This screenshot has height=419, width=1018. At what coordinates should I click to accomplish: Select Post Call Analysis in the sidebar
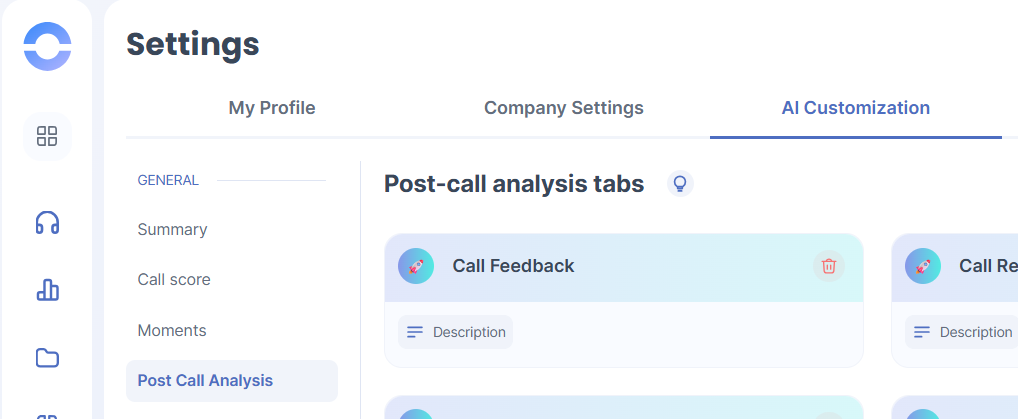tap(205, 380)
